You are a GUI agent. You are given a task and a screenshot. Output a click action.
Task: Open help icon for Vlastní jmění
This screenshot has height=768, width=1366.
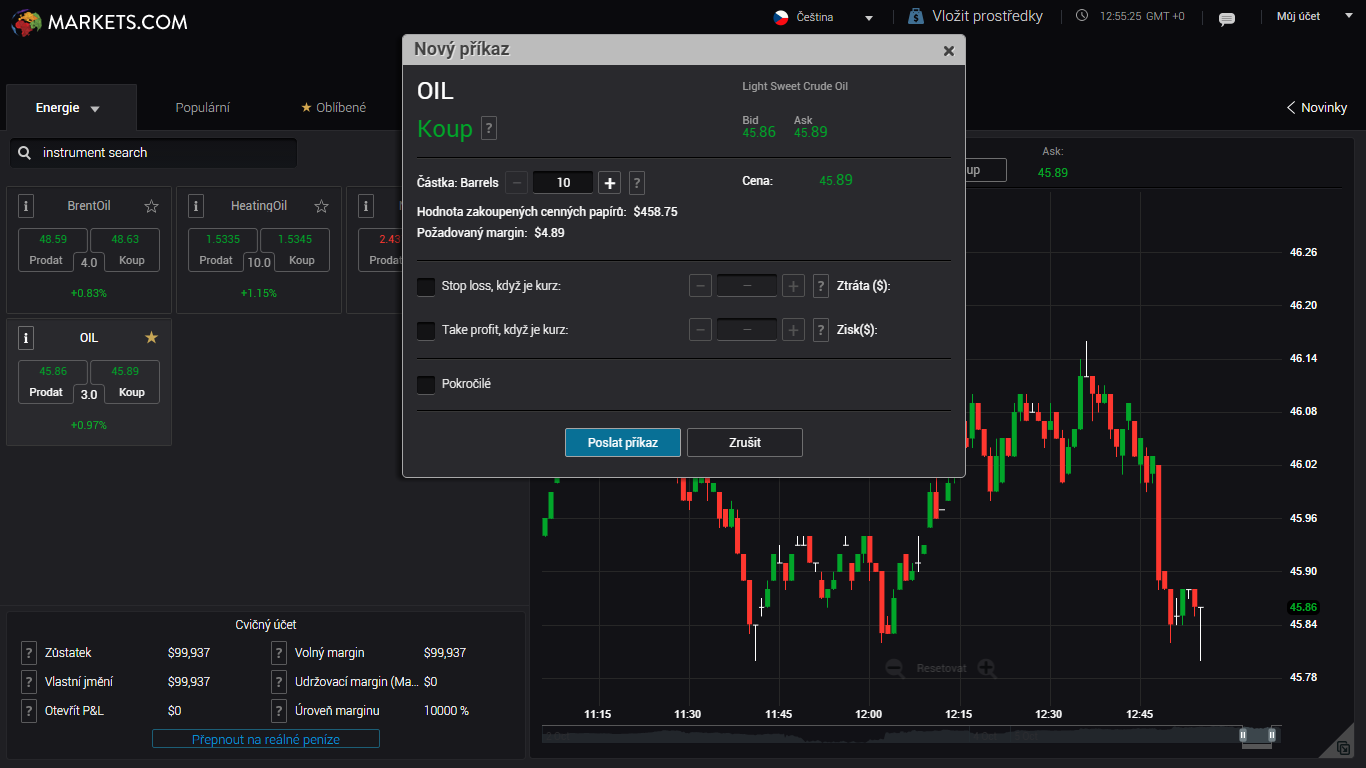pyautogui.click(x=29, y=682)
